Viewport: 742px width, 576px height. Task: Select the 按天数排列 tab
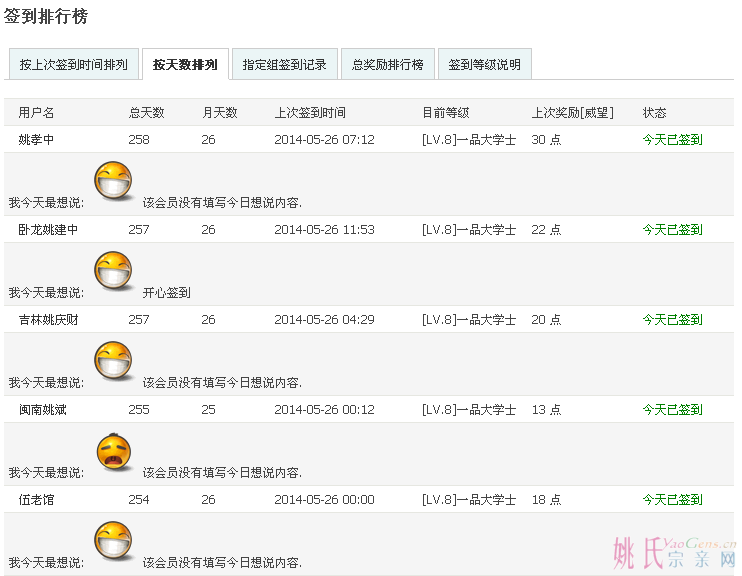tap(185, 65)
